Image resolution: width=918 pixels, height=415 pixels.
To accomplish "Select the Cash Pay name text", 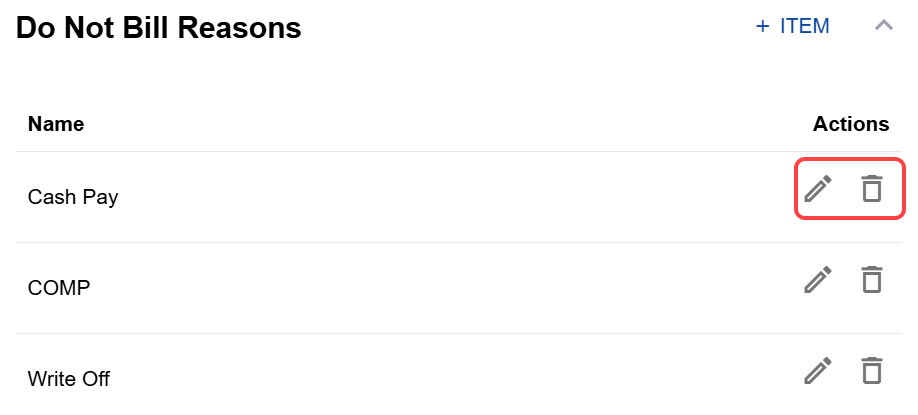I will tap(73, 197).
